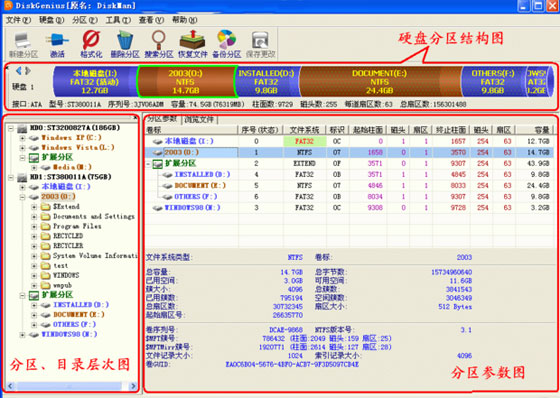
Task: Click the 新建分区 (new partition) toolbar icon
Action: 23,44
